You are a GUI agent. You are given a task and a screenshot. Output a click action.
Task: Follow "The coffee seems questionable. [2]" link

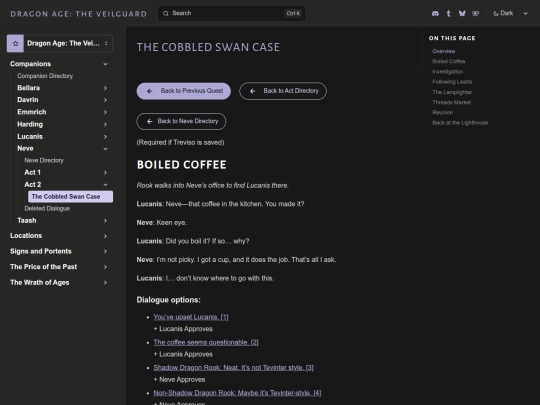206,342
